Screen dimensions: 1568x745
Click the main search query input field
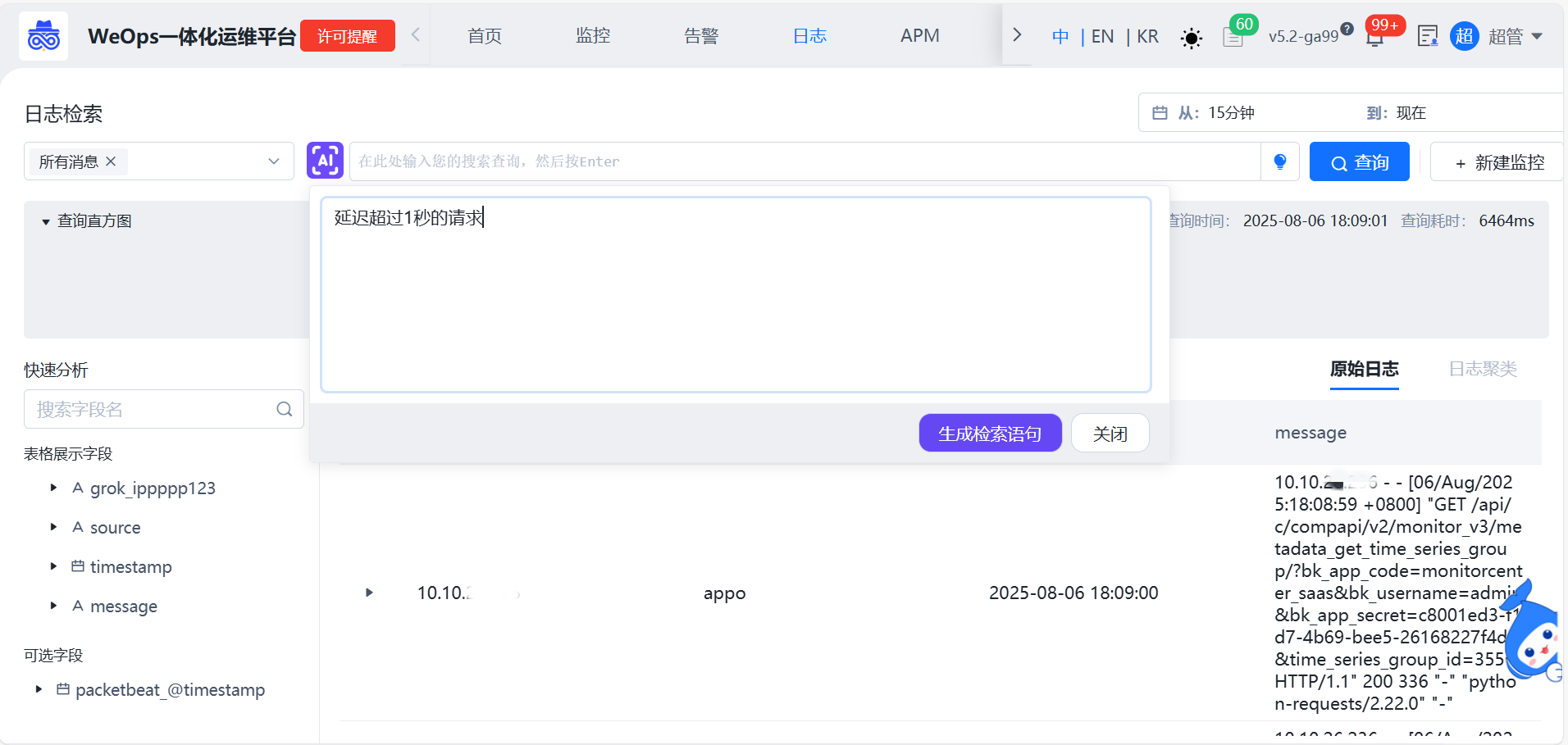coord(804,161)
